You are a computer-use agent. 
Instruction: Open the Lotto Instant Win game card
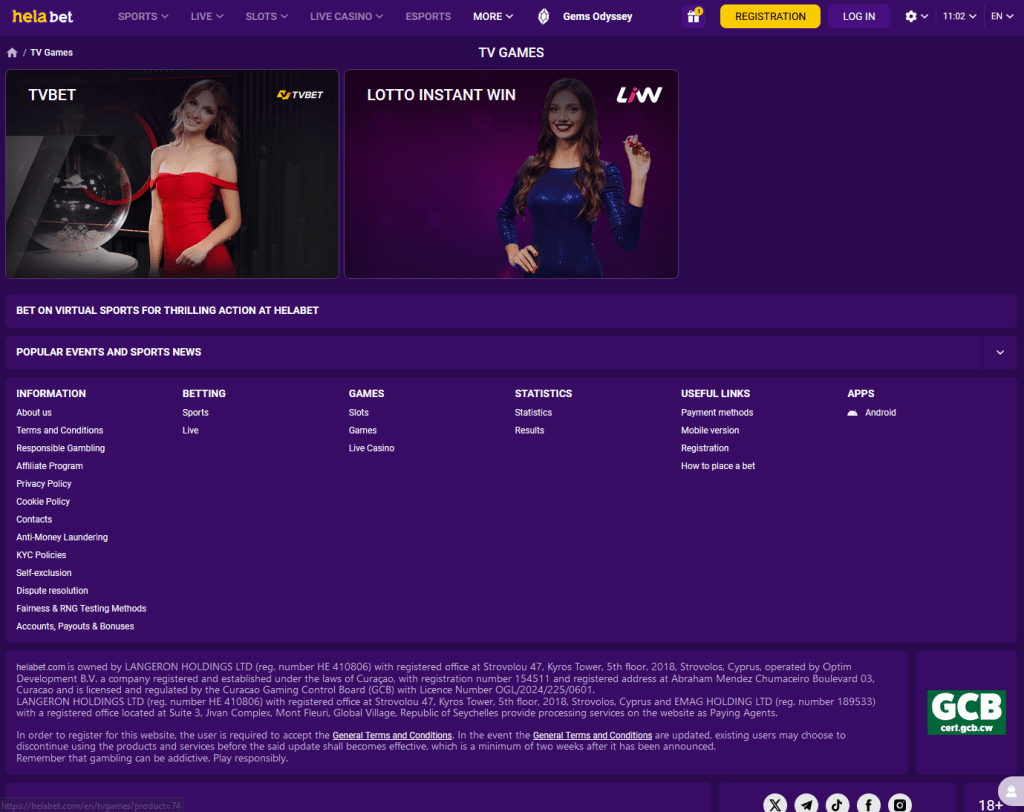point(511,174)
